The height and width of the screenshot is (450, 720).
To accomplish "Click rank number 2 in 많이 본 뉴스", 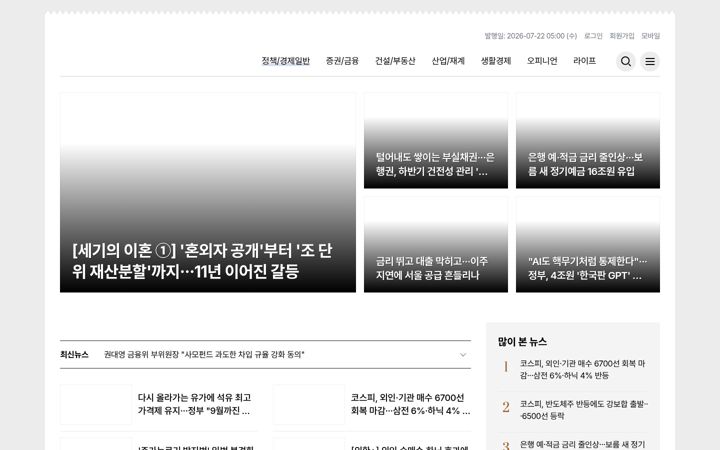I will [506, 407].
